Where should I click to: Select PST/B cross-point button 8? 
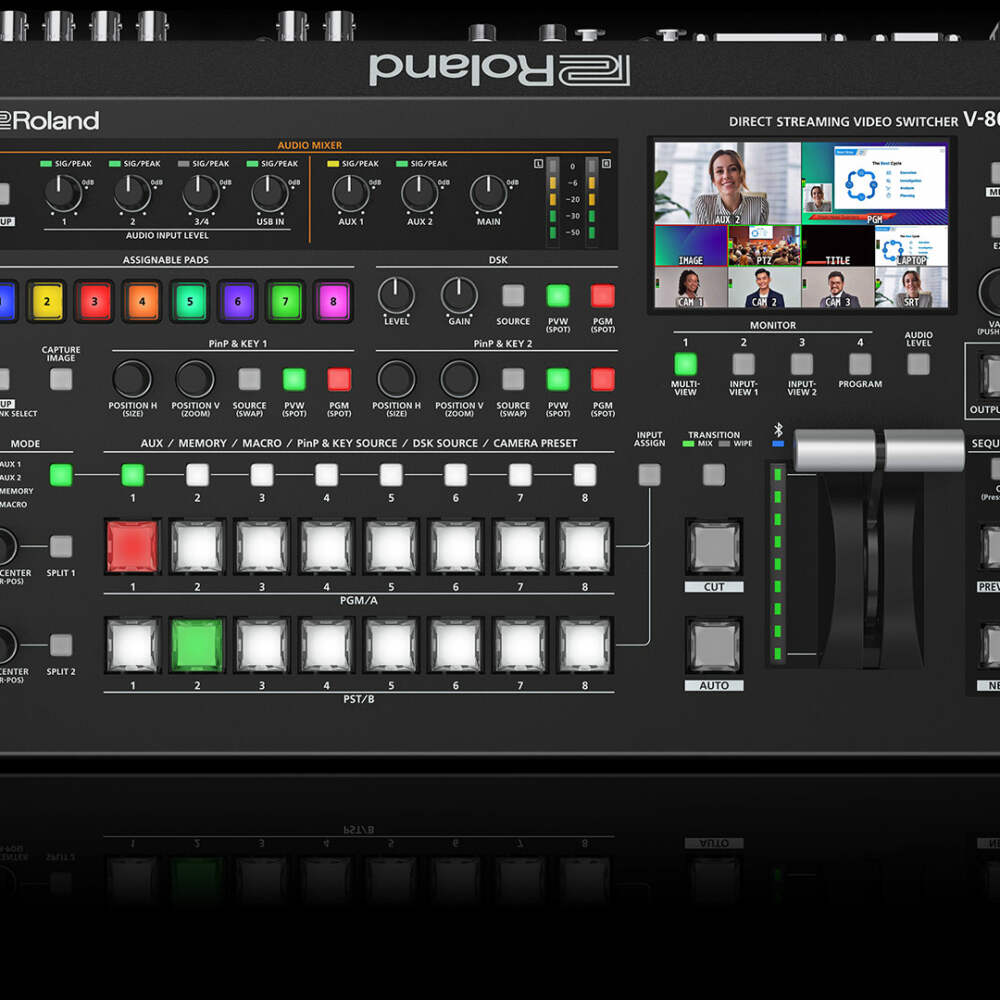point(585,645)
